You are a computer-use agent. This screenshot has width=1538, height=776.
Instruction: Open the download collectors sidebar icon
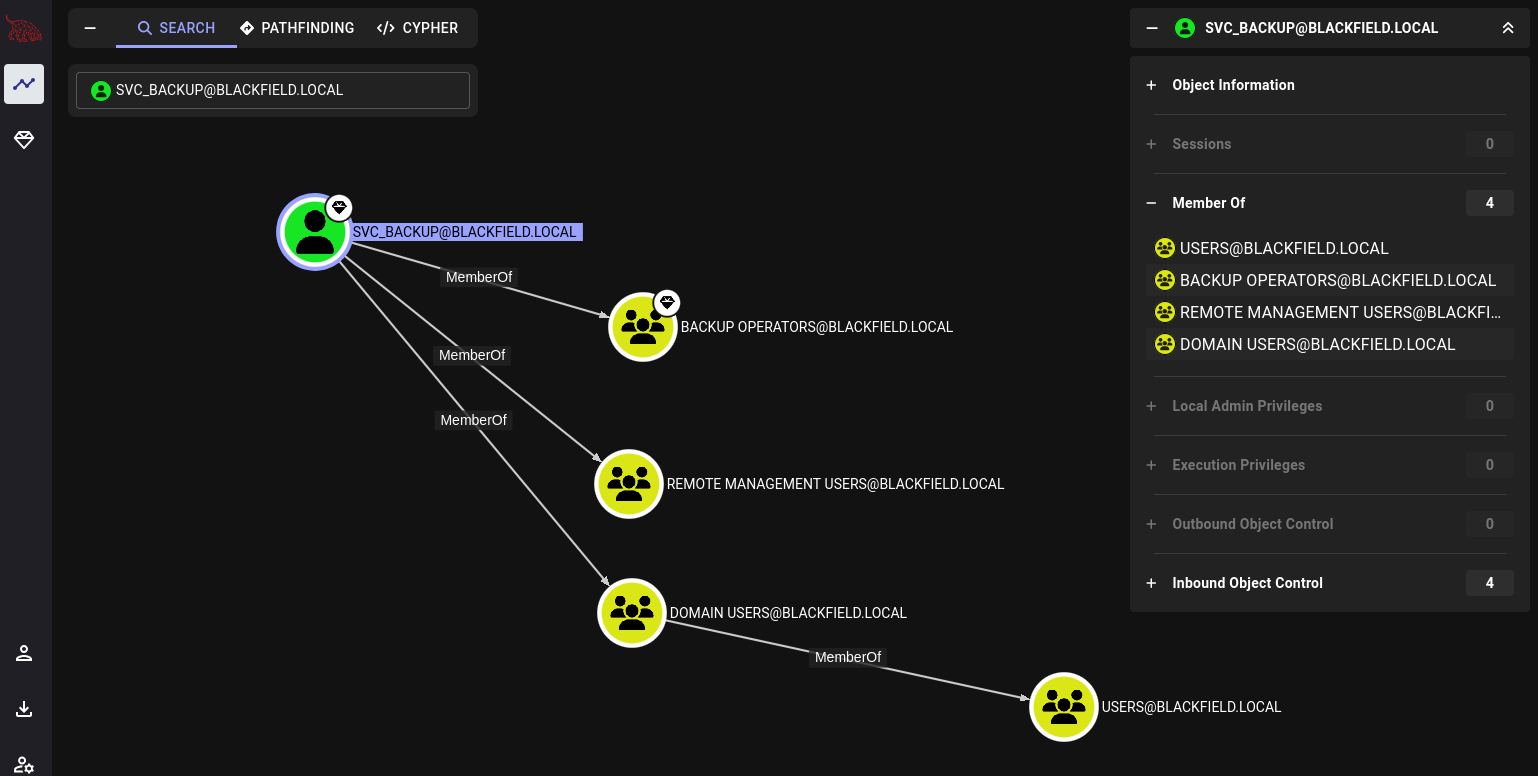(24, 710)
